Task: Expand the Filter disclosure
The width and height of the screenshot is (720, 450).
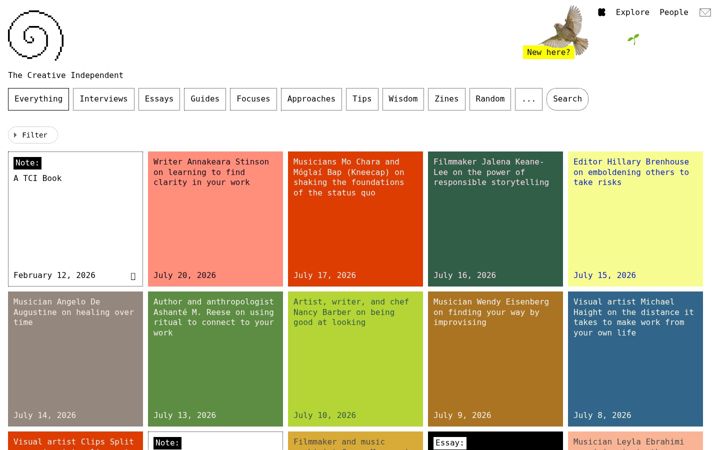Action: coord(33,135)
